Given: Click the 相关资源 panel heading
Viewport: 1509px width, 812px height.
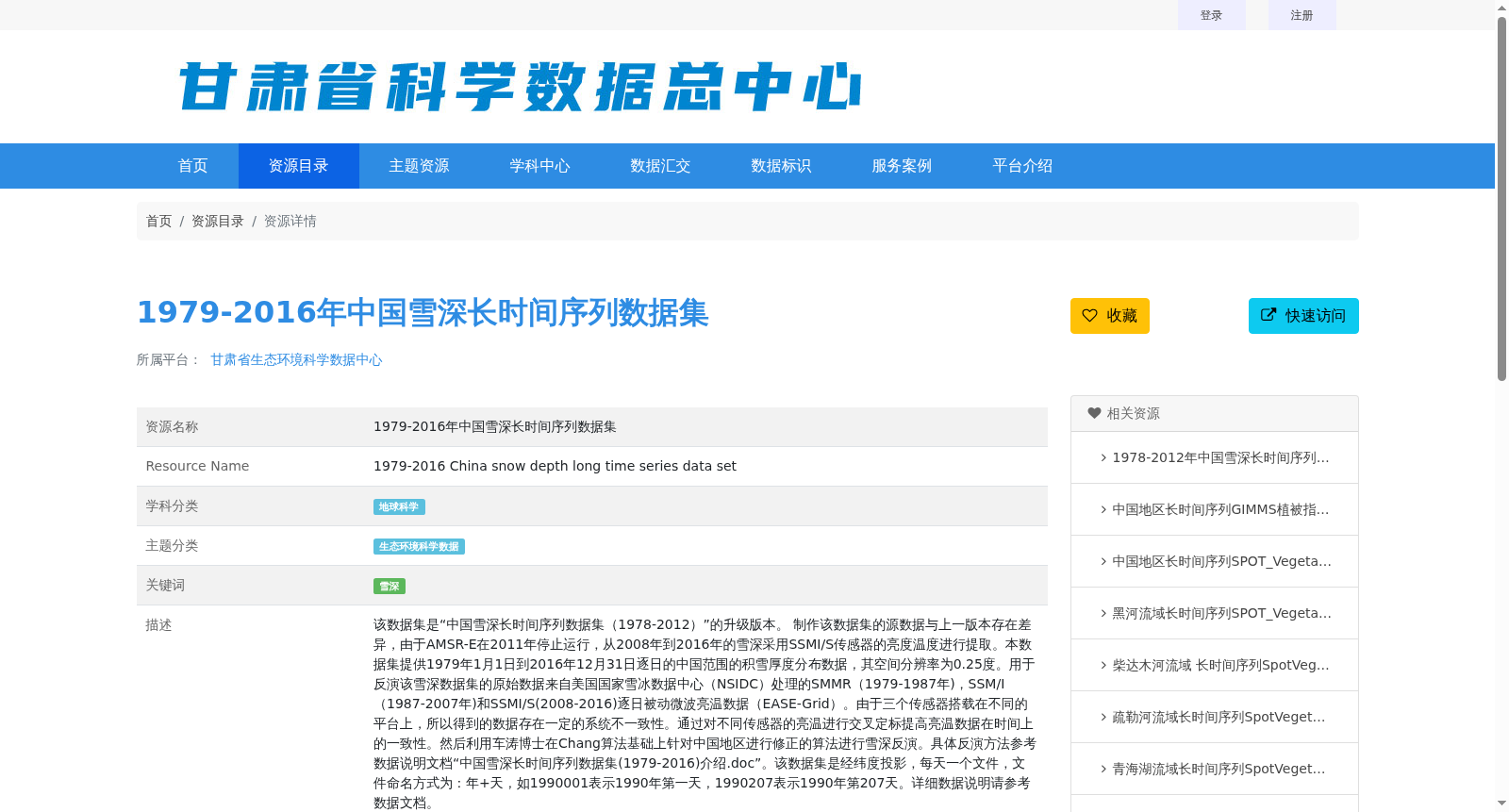Looking at the screenshot, I should click(1215, 414).
